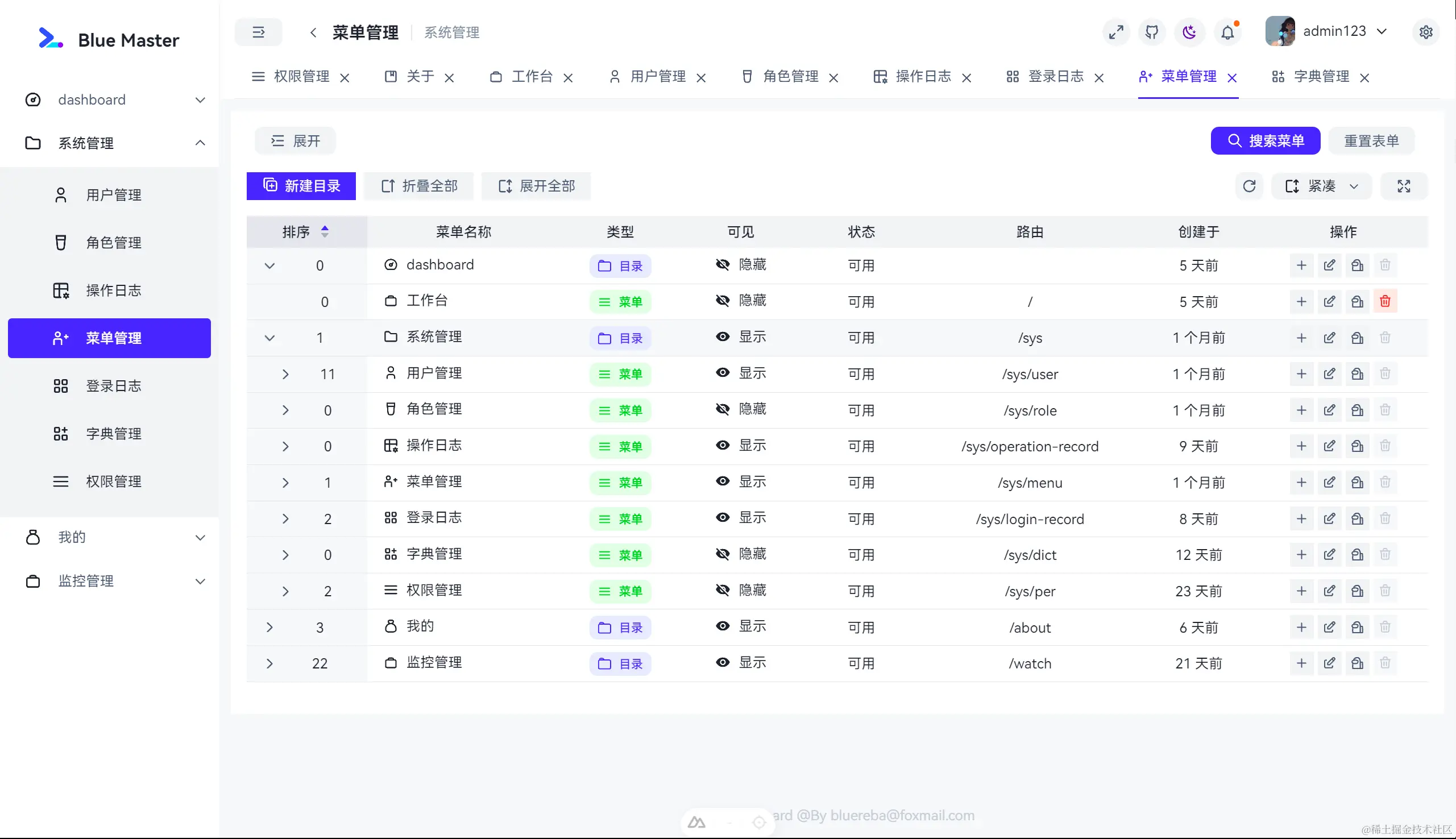Collapse the 系统管理 table row
This screenshot has height=839, width=1456.
point(269,338)
